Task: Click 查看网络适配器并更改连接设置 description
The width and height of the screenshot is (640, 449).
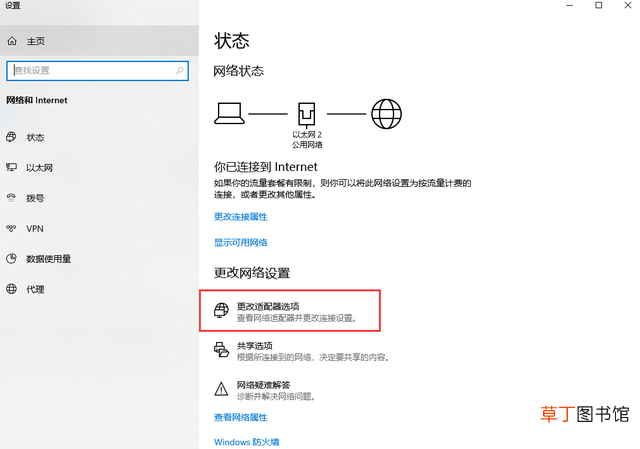Action: (297, 318)
